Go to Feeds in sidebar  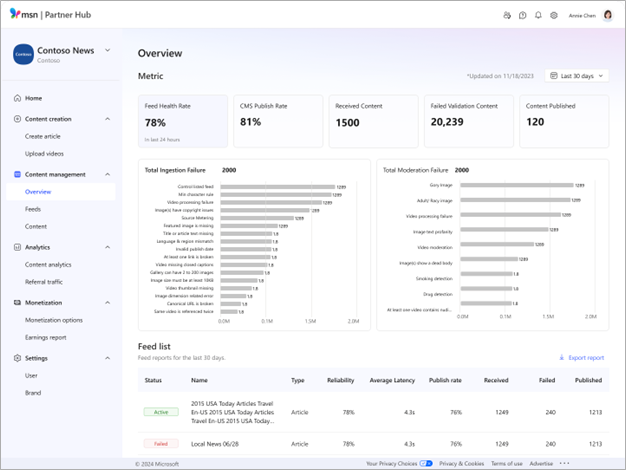point(33,209)
